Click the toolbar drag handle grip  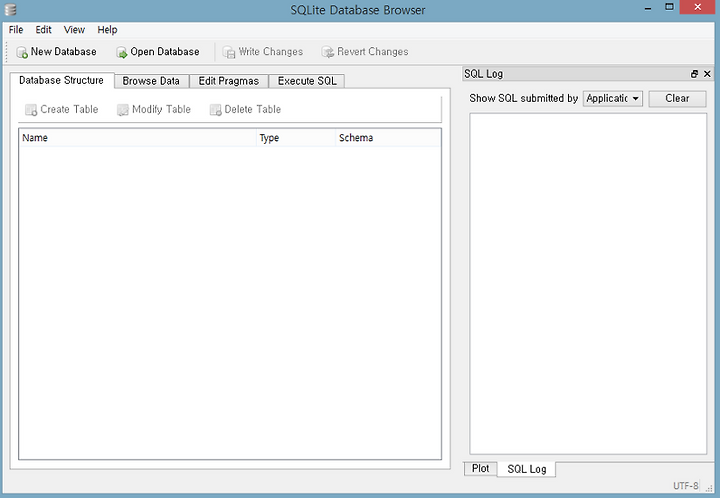point(6,52)
